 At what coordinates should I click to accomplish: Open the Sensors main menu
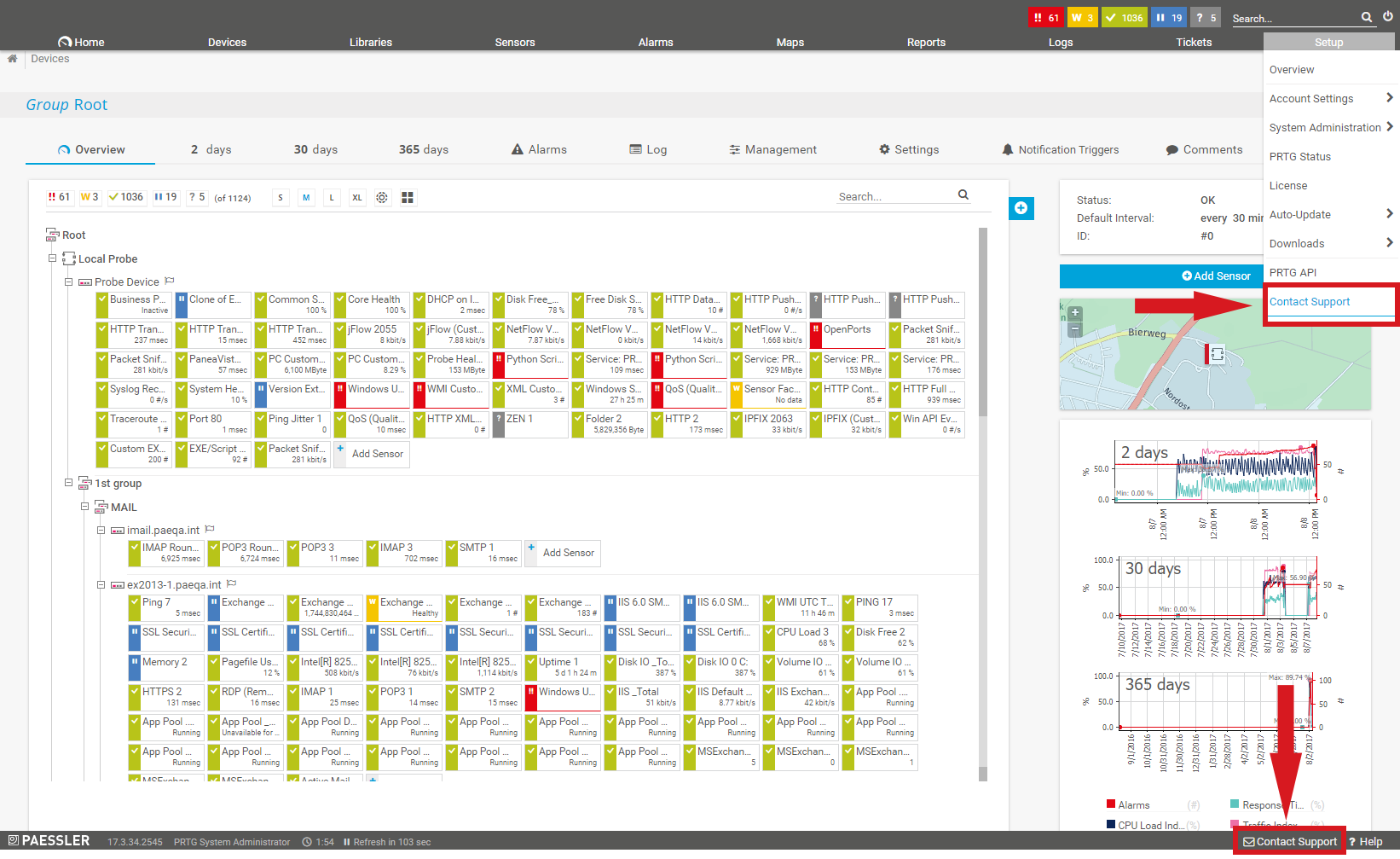[515, 42]
